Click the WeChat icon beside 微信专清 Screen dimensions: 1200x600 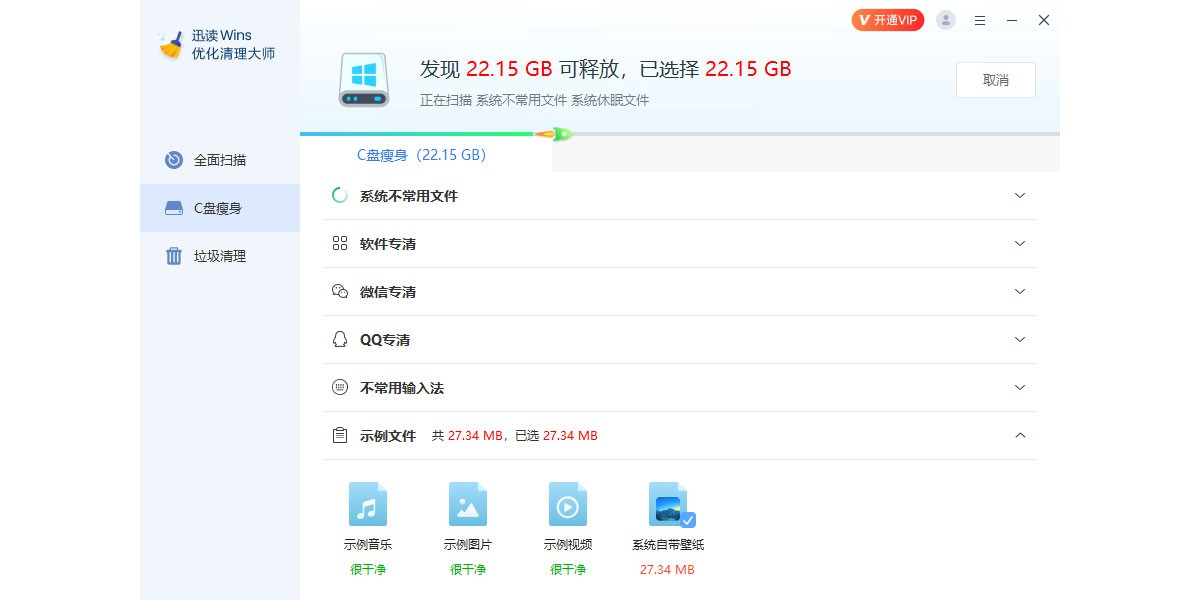pyautogui.click(x=340, y=292)
